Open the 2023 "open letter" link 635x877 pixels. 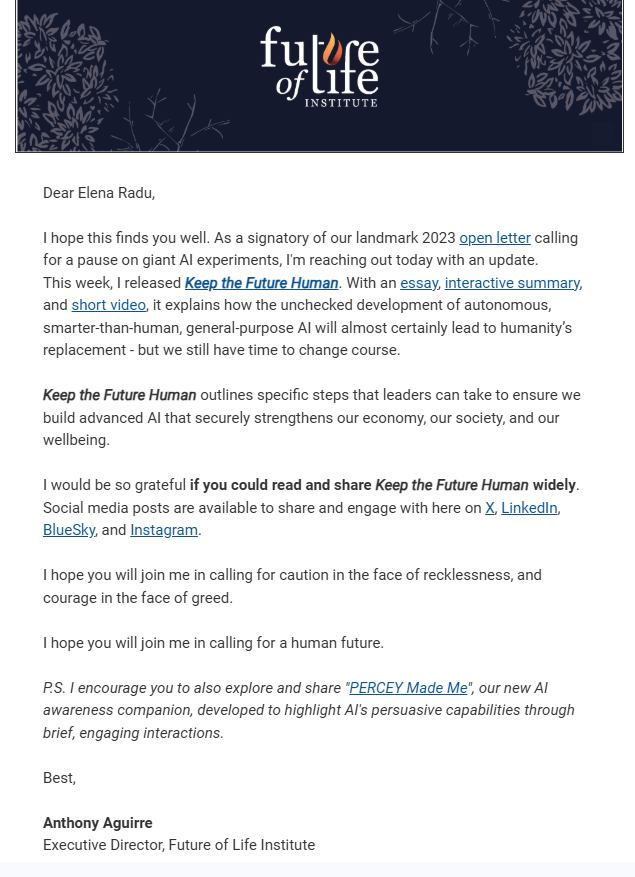(494, 238)
